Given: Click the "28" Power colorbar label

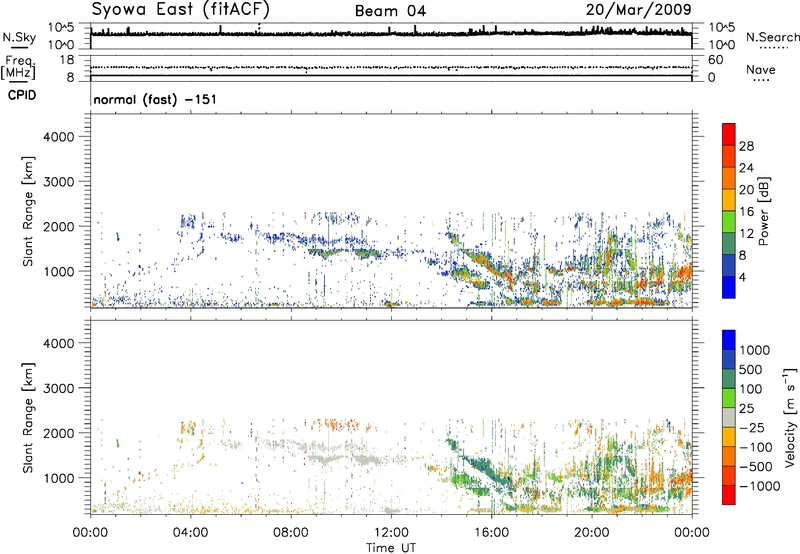Looking at the screenshot, I should pos(746,146).
